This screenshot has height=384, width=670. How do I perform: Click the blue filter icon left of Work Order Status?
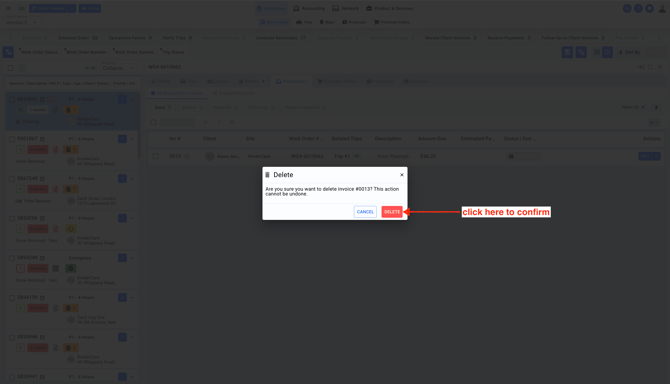coord(8,52)
